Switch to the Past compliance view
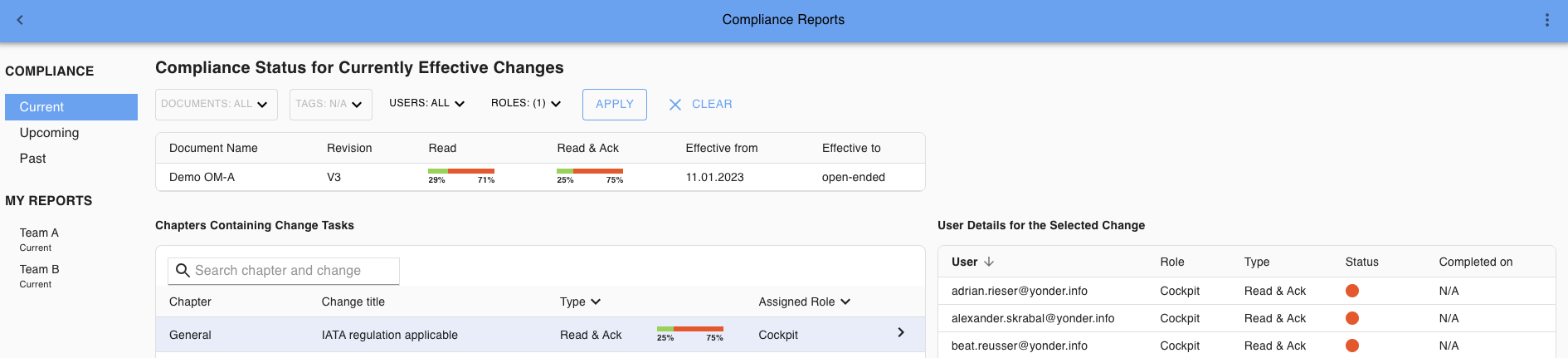Screen dimensions: 1568x358 coord(33,159)
